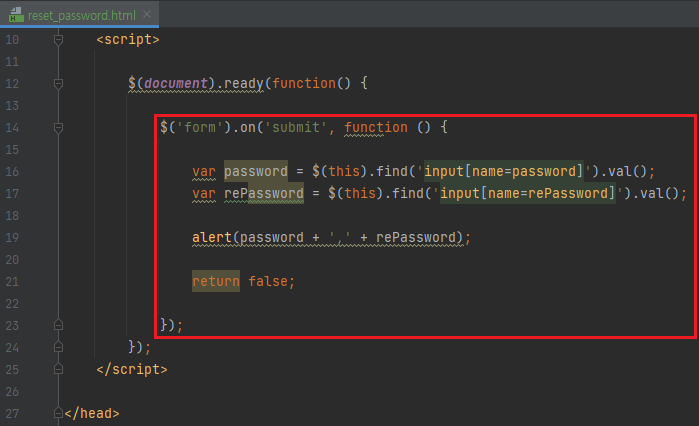699x426 pixels.
Task: Click the fold end marker at line 24
Action: click(58, 347)
